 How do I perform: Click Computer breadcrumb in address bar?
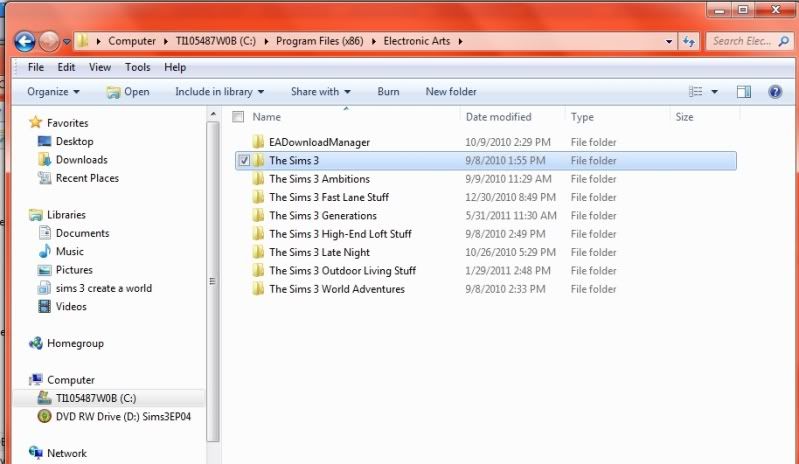coord(132,41)
